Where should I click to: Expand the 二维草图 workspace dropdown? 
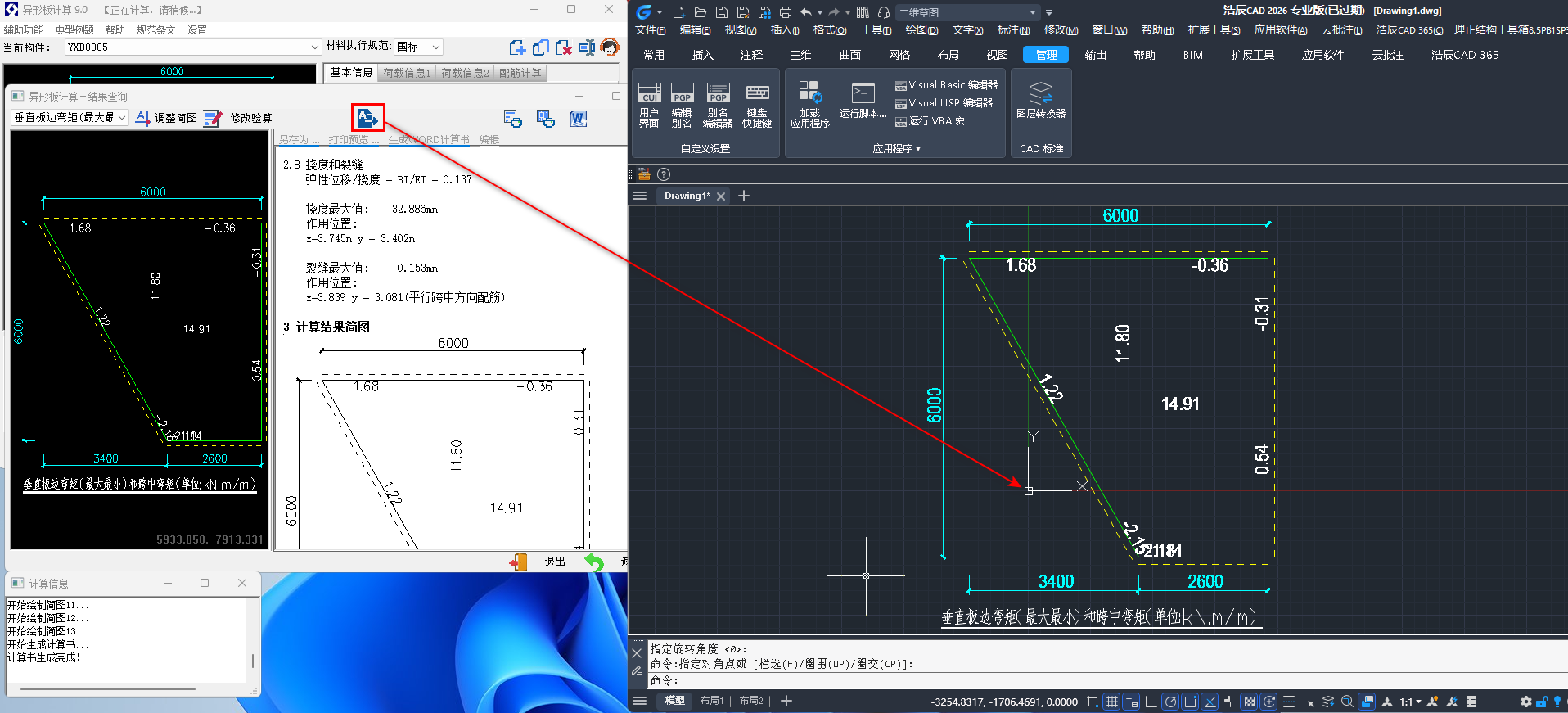pyautogui.click(x=1032, y=12)
